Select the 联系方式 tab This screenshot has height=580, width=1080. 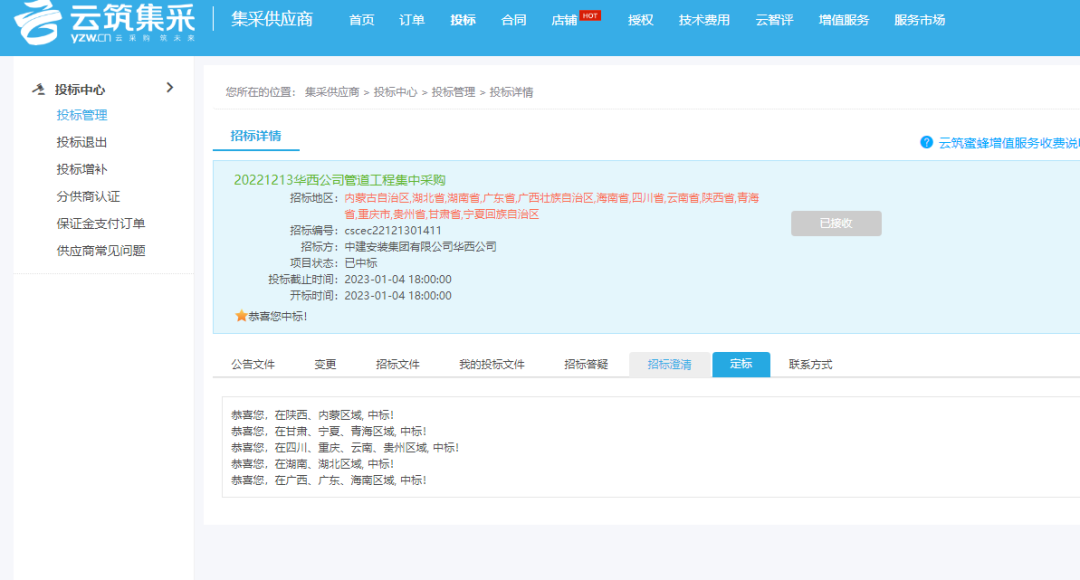810,364
